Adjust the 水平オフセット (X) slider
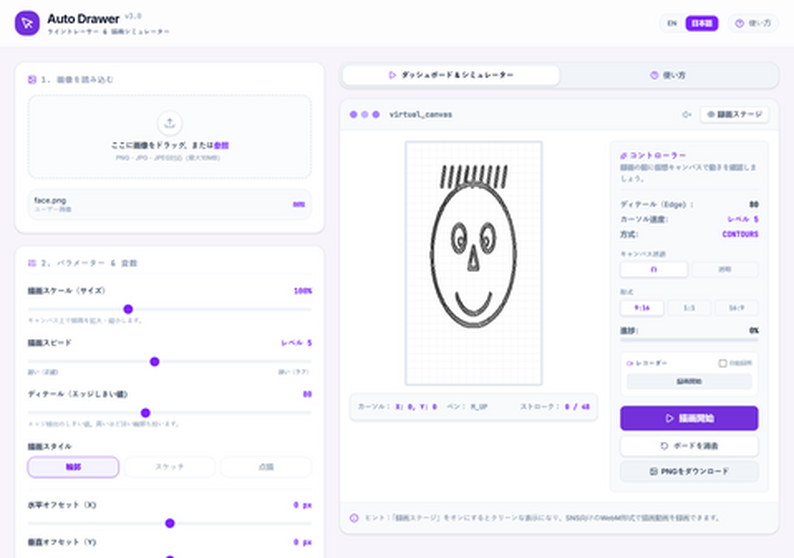Screen dimensions: 794x558 pyautogui.click(x=170, y=523)
